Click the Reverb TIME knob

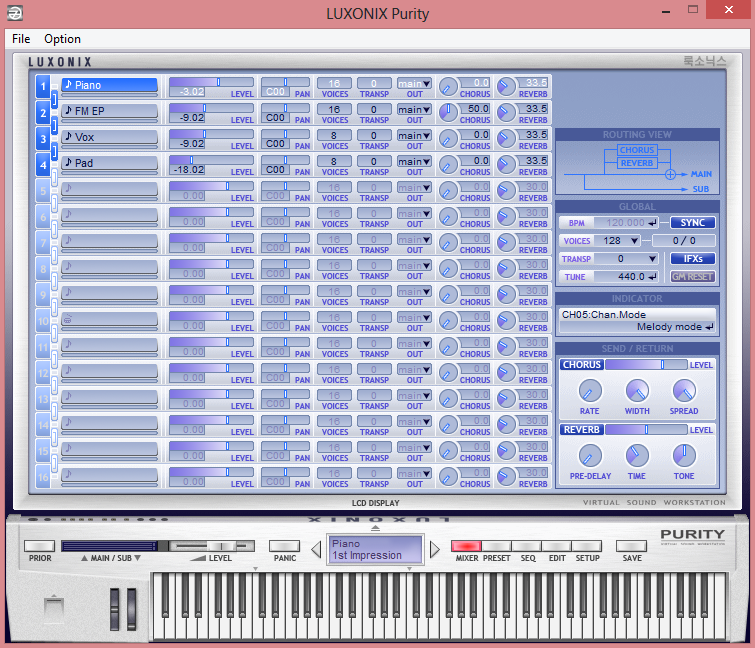tap(637, 455)
